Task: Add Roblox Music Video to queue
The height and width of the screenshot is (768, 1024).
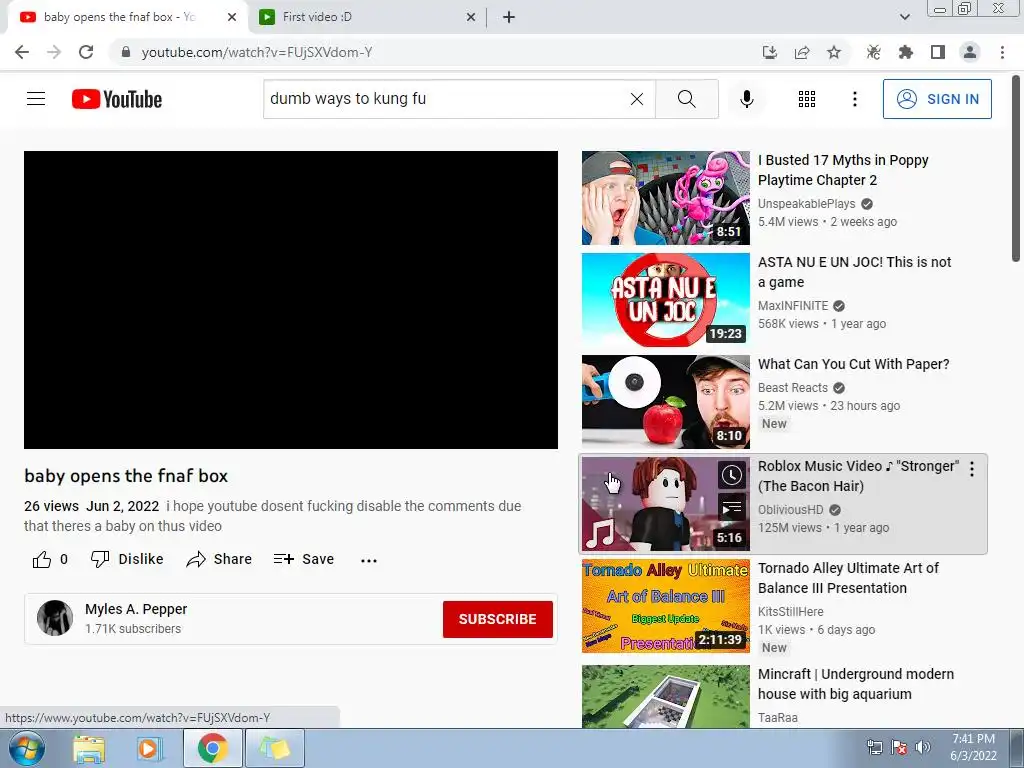Action: (732, 507)
